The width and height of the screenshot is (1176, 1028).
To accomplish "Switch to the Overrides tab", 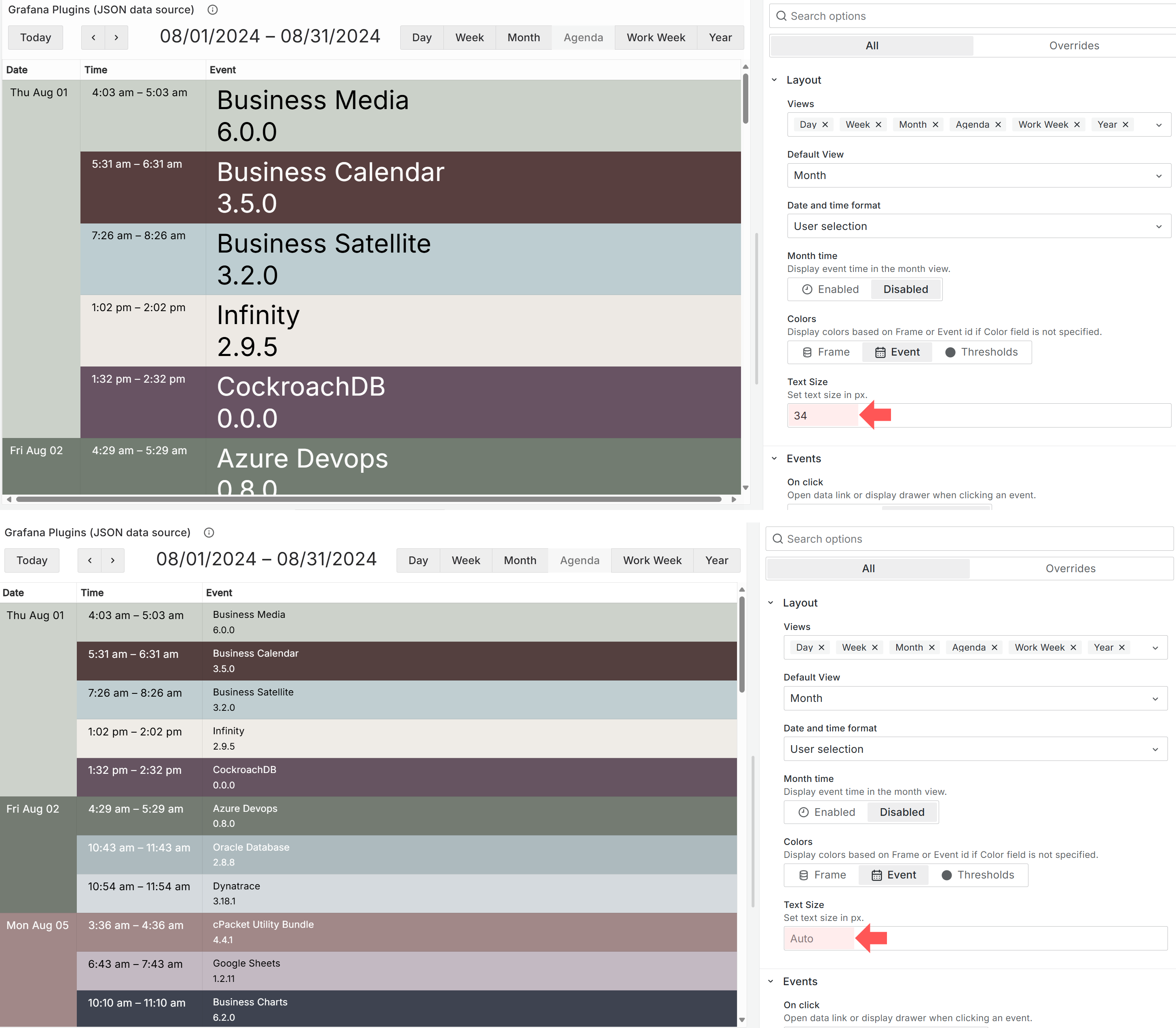I will tap(1074, 45).
